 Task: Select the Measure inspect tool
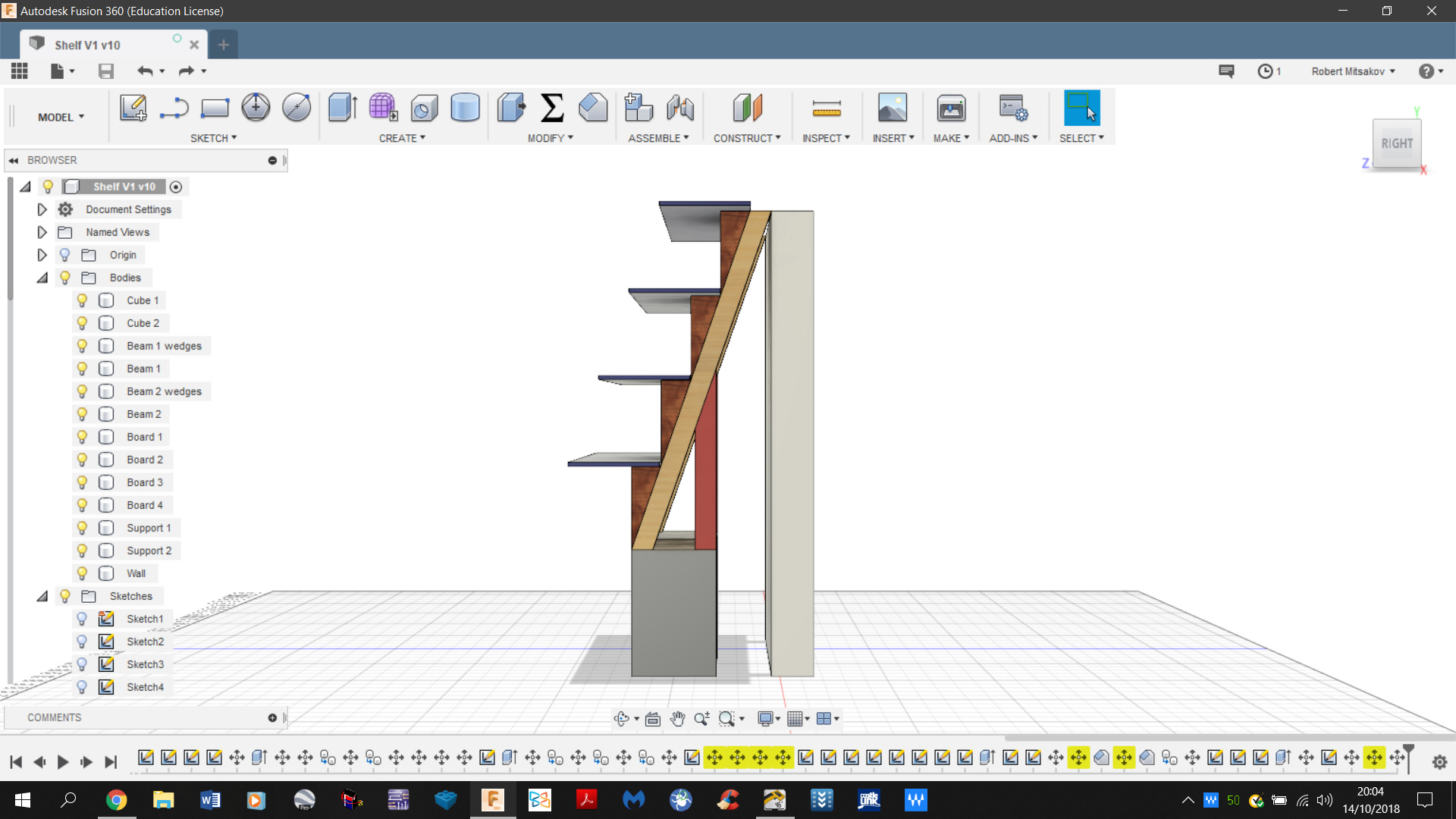[827, 108]
